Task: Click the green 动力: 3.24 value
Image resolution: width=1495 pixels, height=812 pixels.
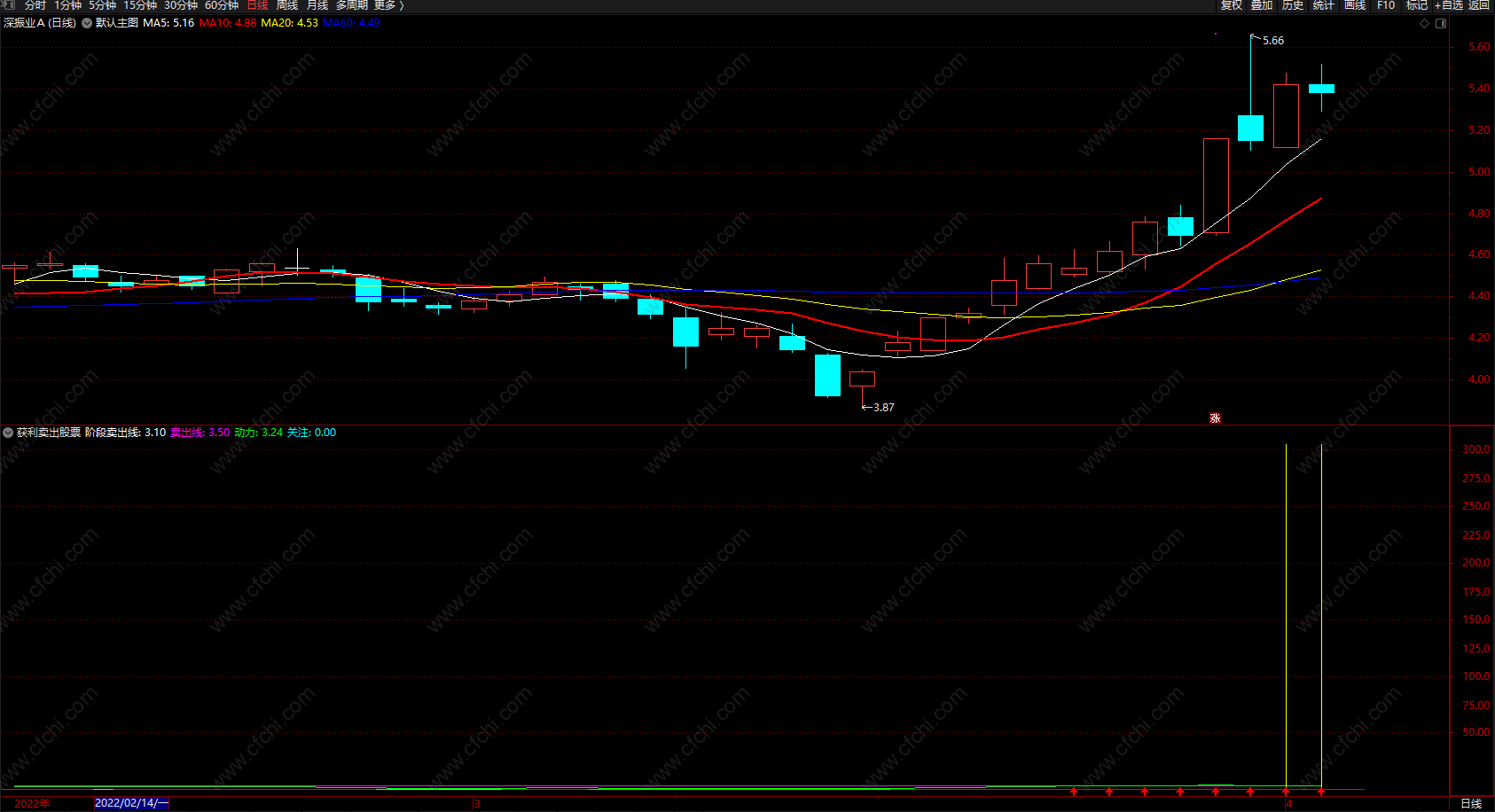Action: [258, 433]
